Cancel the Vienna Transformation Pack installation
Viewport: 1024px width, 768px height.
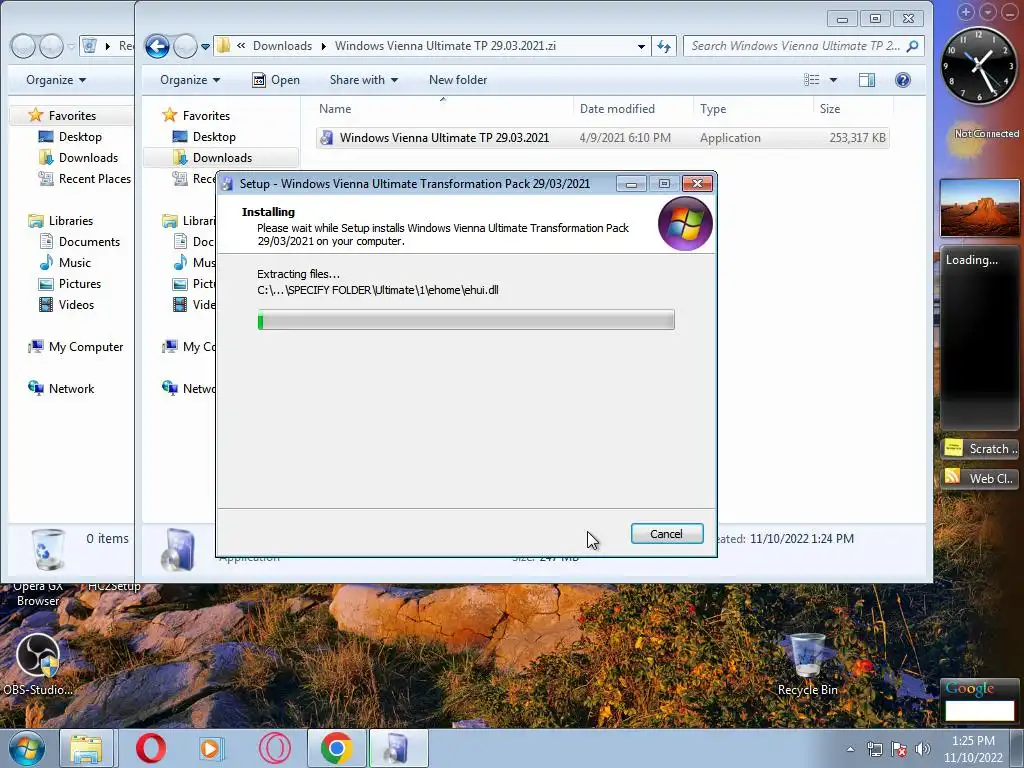coord(667,534)
